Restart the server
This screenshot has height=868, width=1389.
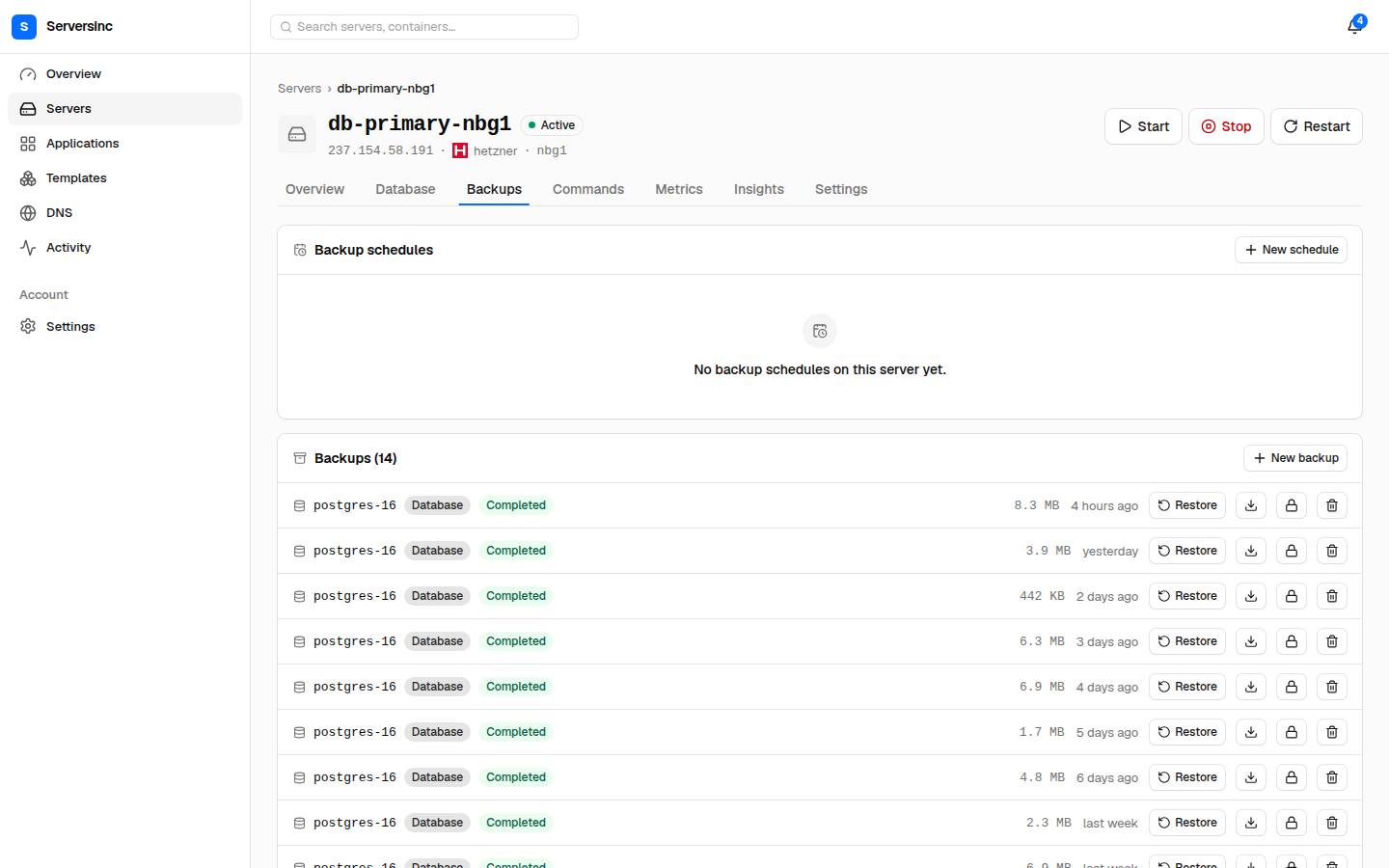point(1317,126)
